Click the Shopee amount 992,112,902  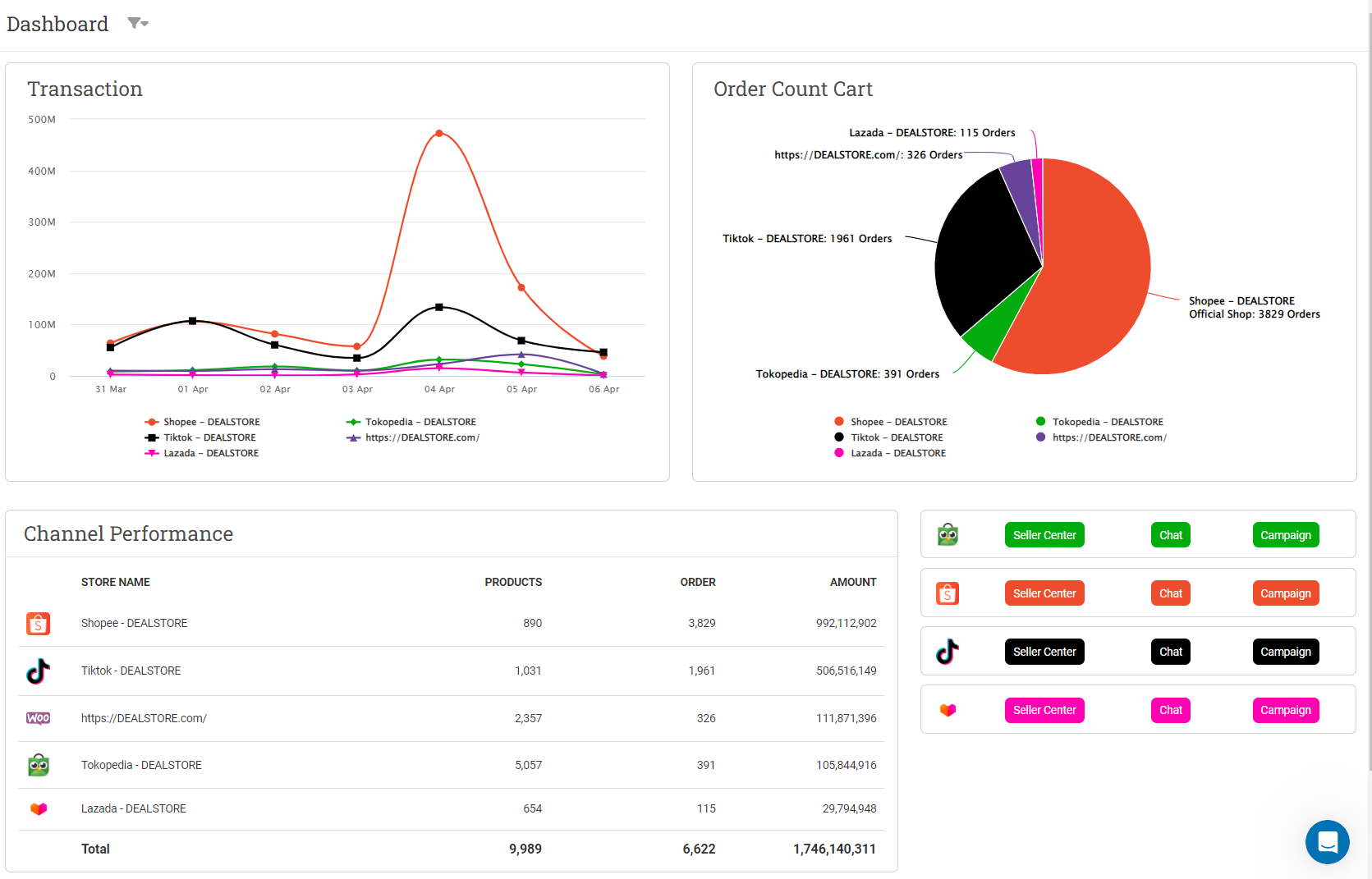coord(847,623)
